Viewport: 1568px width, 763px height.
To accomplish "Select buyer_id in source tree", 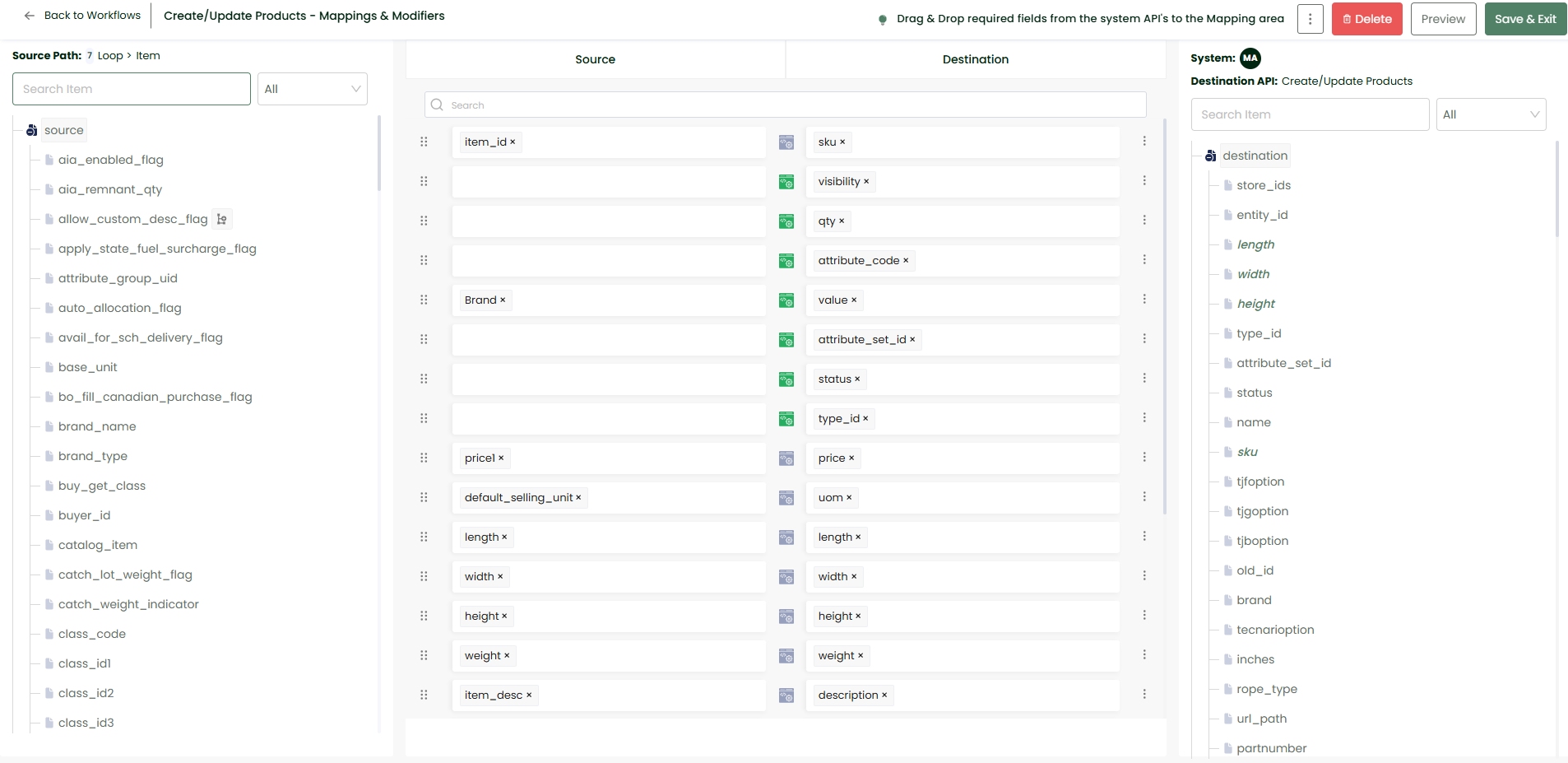I will coord(84,515).
